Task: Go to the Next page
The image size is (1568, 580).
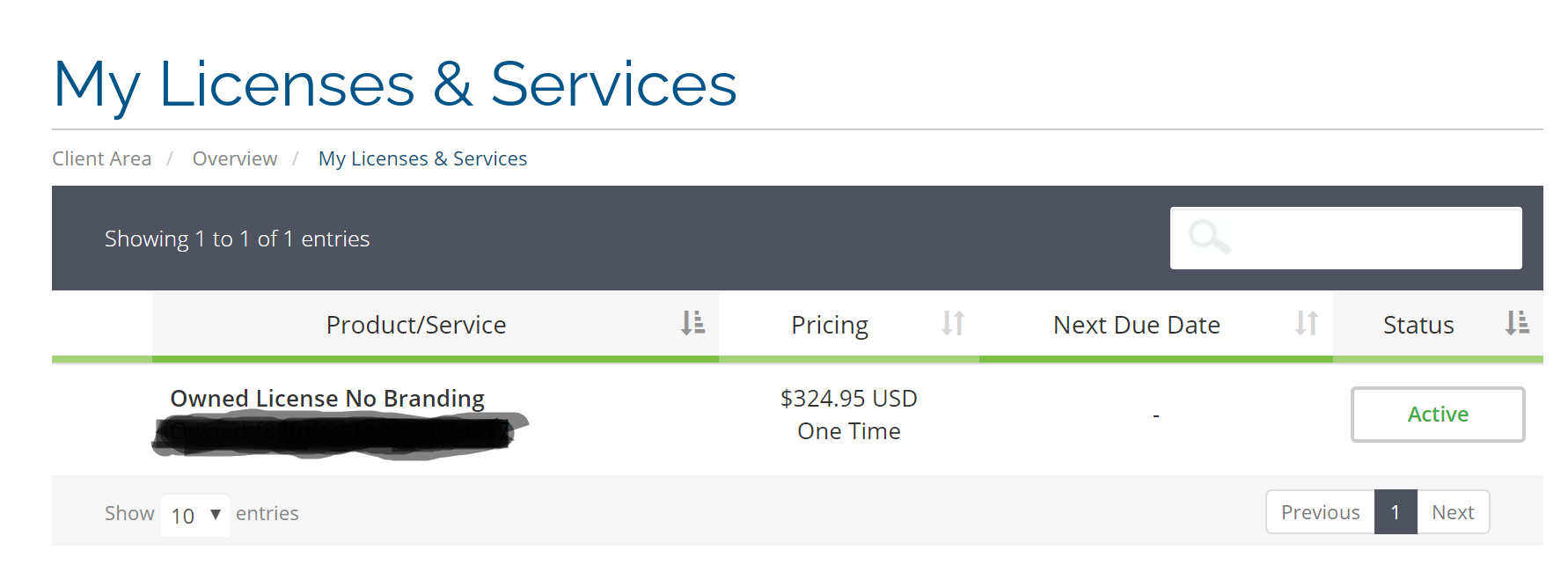Action: click(x=1453, y=512)
